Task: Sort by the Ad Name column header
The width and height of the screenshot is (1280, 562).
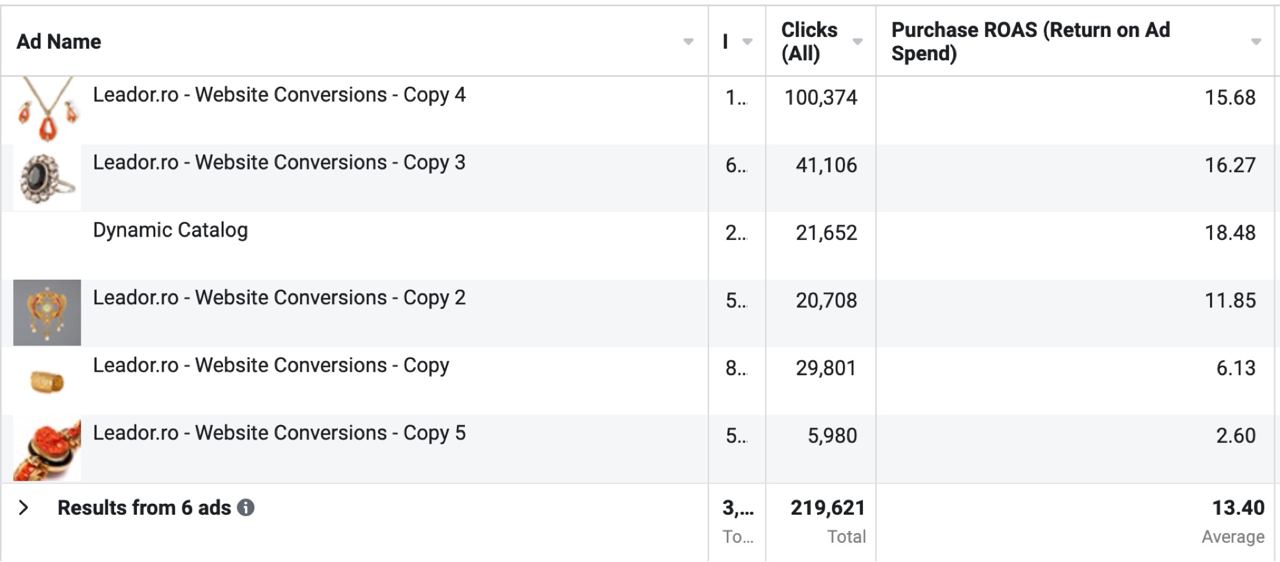Action: click(x=59, y=42)
